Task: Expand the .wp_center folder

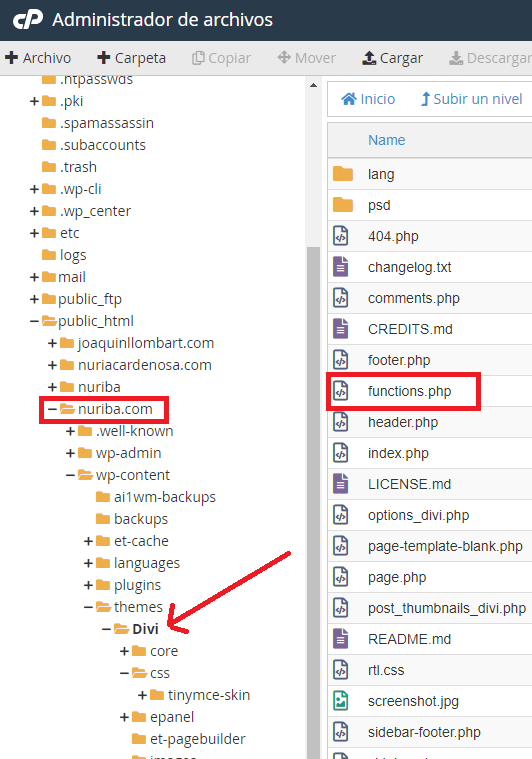Action: coord(34,211)
